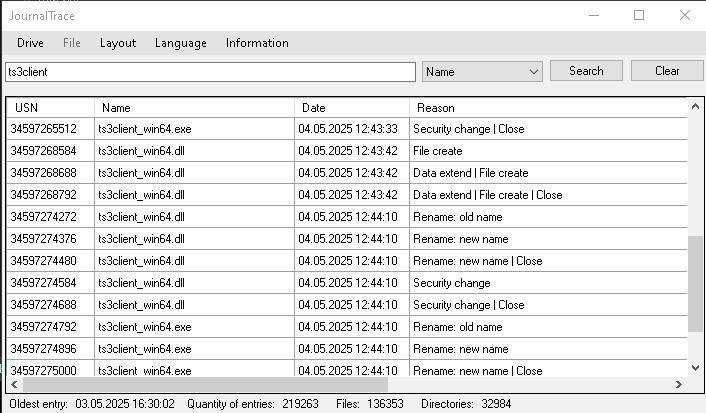Open the Language menu

point(181,43)
